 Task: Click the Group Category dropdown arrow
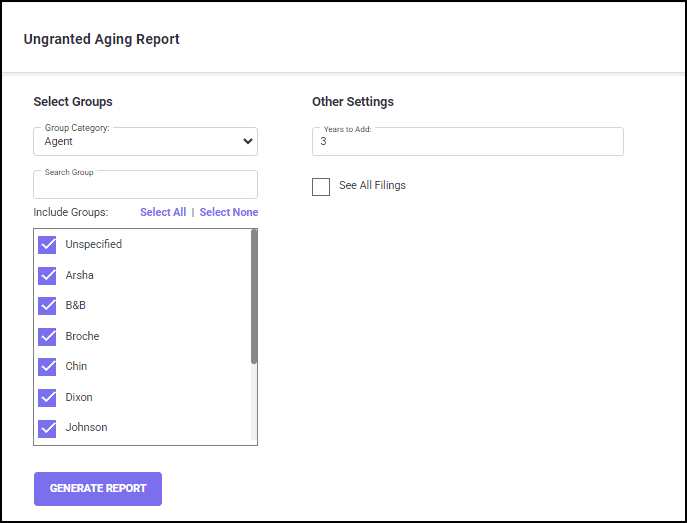coord(247,142)
